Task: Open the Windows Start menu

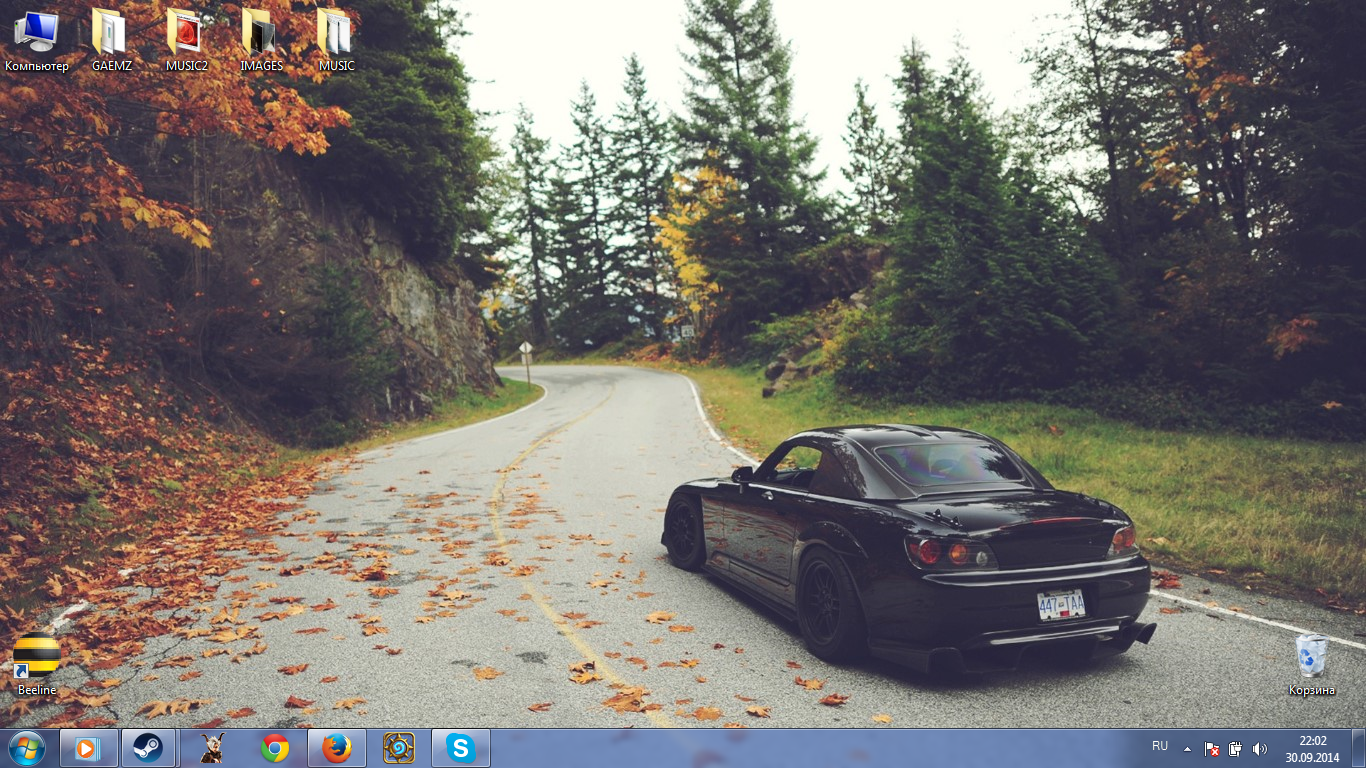Action: (x=26, y=747)
